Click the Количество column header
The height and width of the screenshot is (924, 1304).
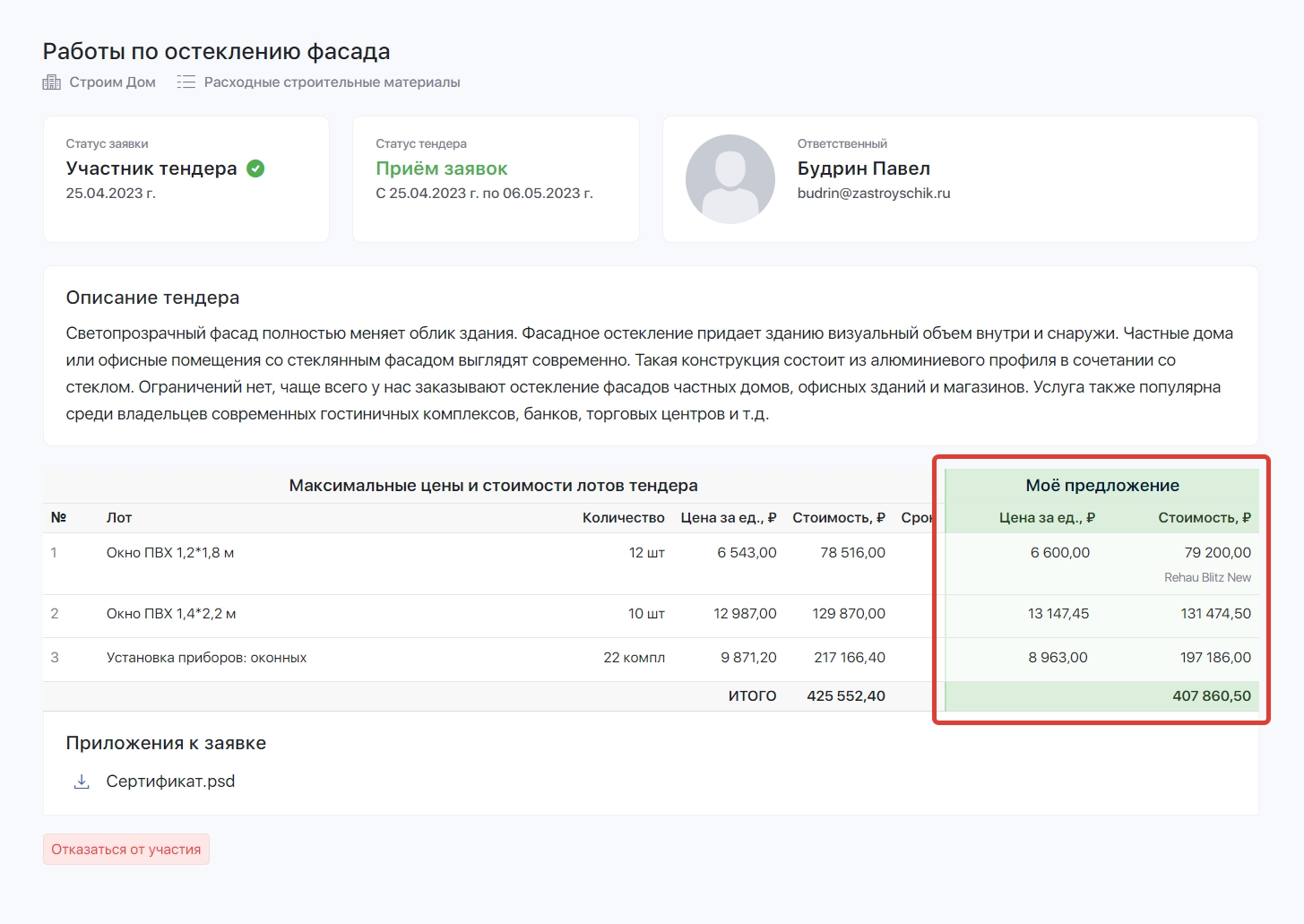623,518
